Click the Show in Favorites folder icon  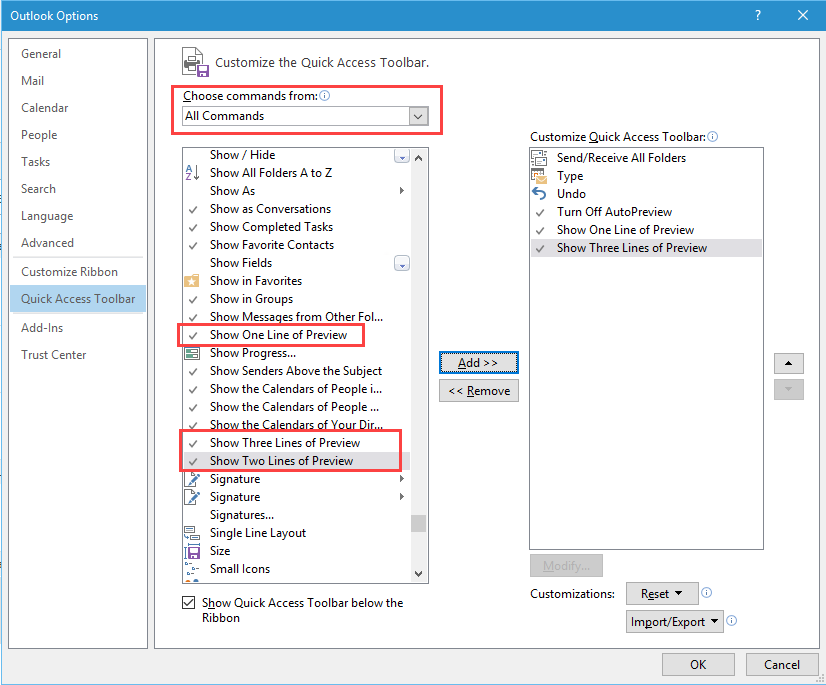192,281
